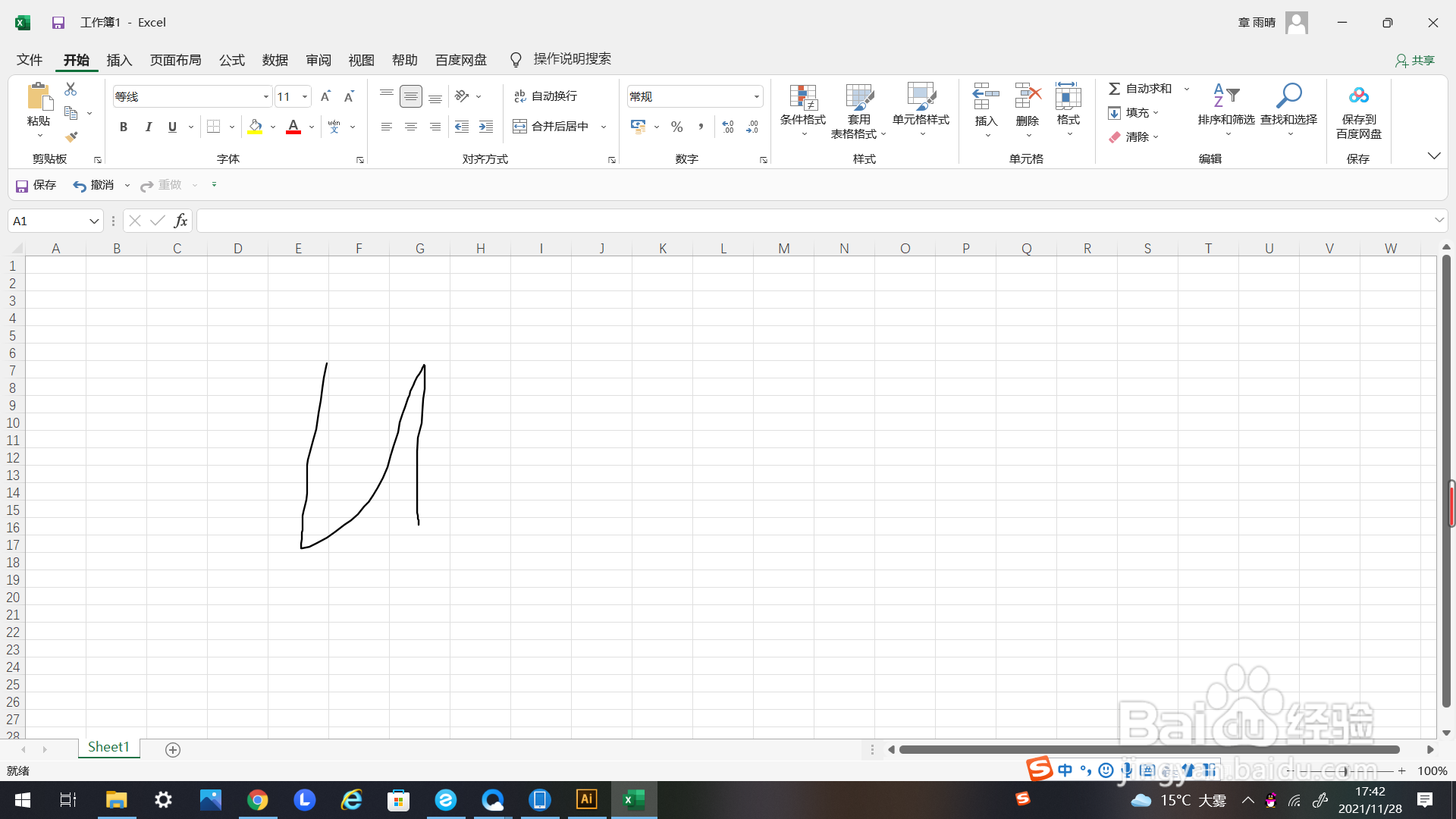Click the Share (共享) button

point(1415,60)
